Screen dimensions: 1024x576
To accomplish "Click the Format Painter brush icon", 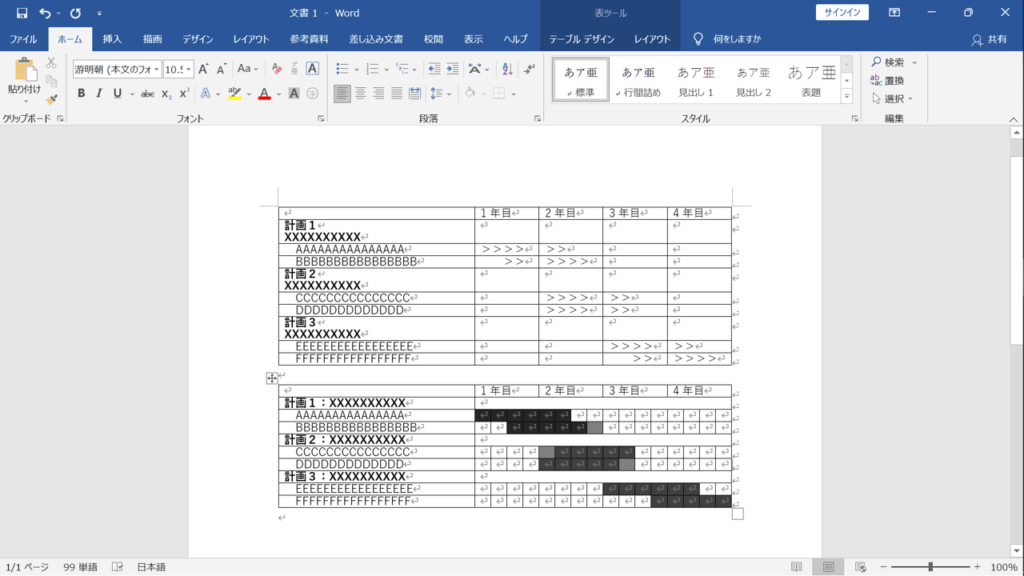I will (52, 99).
